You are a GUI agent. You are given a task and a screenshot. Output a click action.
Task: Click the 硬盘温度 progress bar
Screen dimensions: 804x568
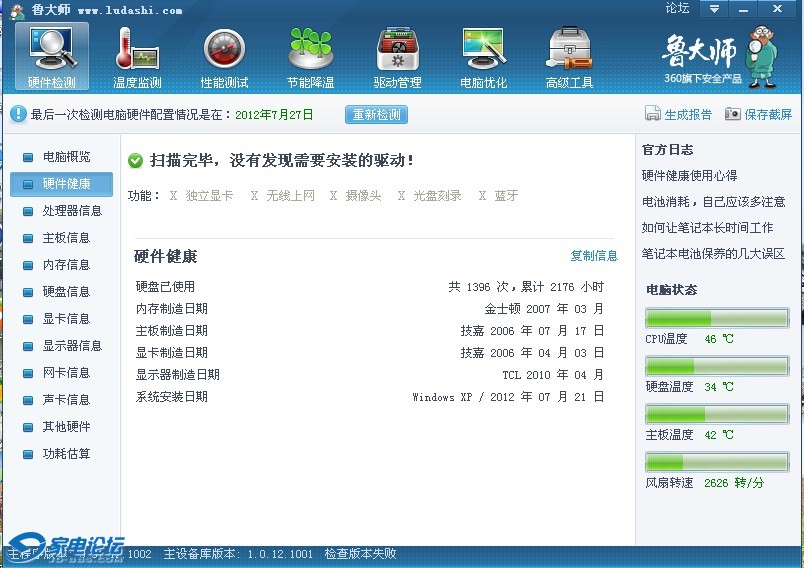[x=717, y=366]
